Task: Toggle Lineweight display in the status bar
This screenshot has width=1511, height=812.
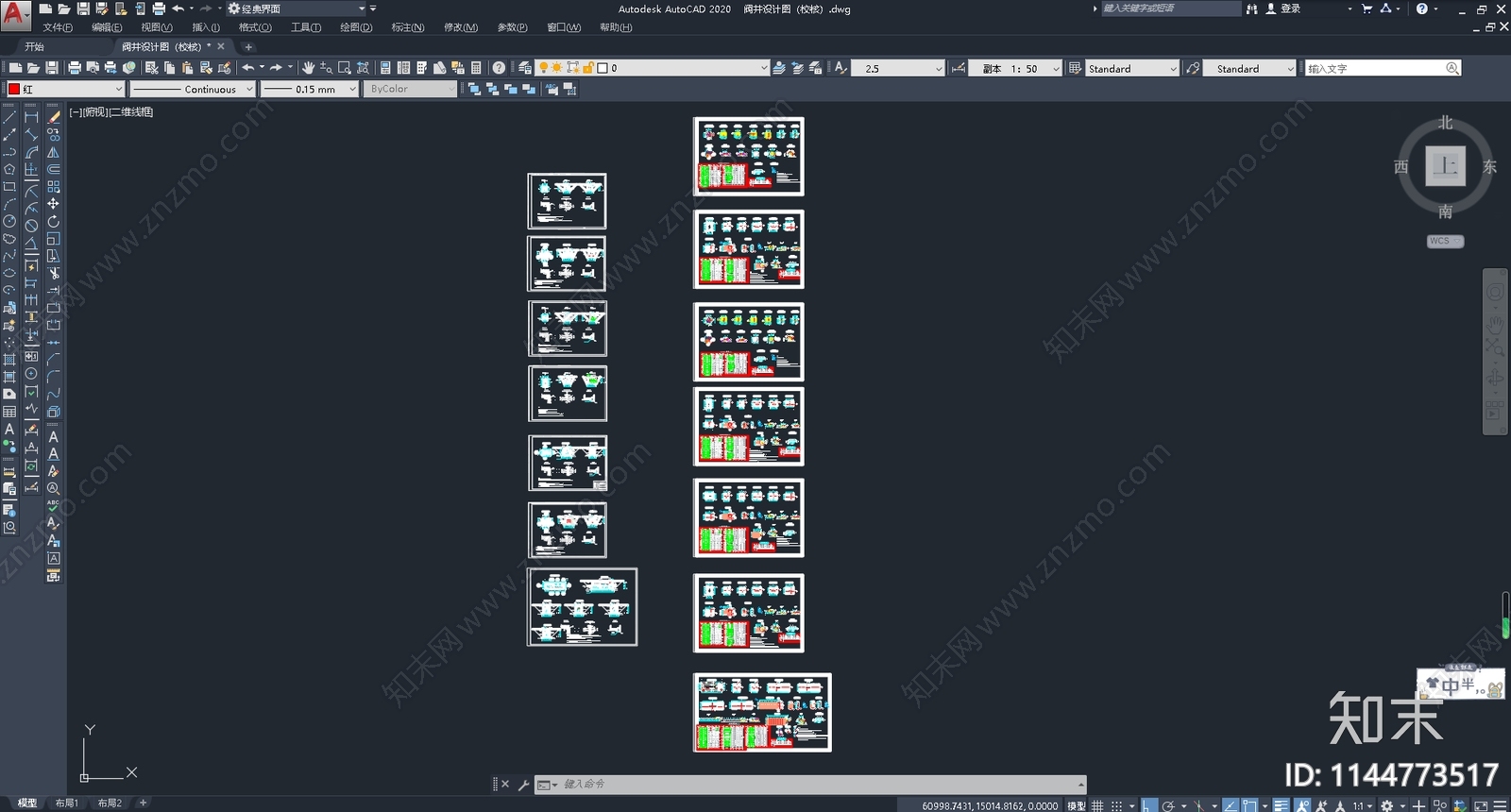Action: [x=1281, y=805]
